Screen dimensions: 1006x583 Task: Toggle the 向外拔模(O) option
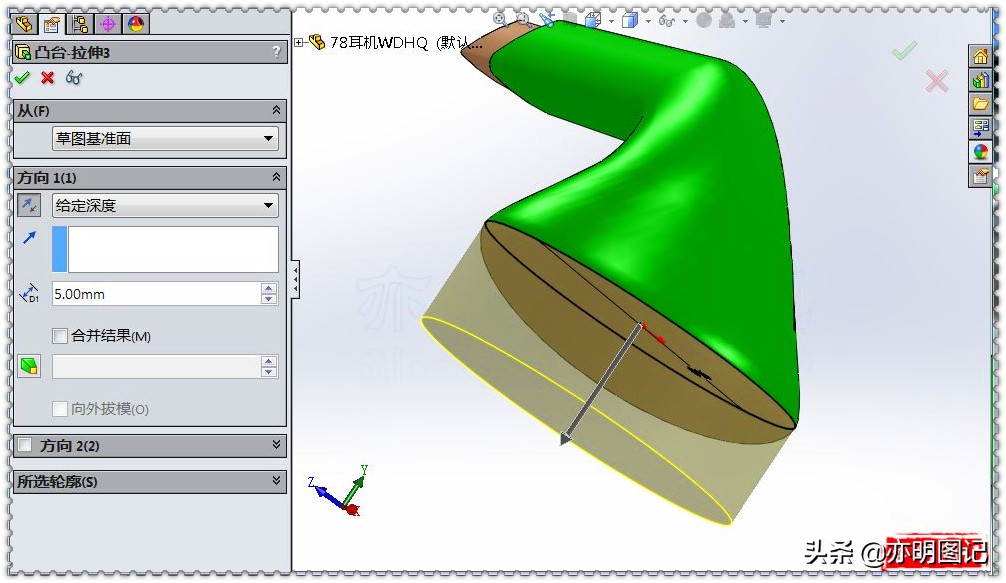point(59,408)
